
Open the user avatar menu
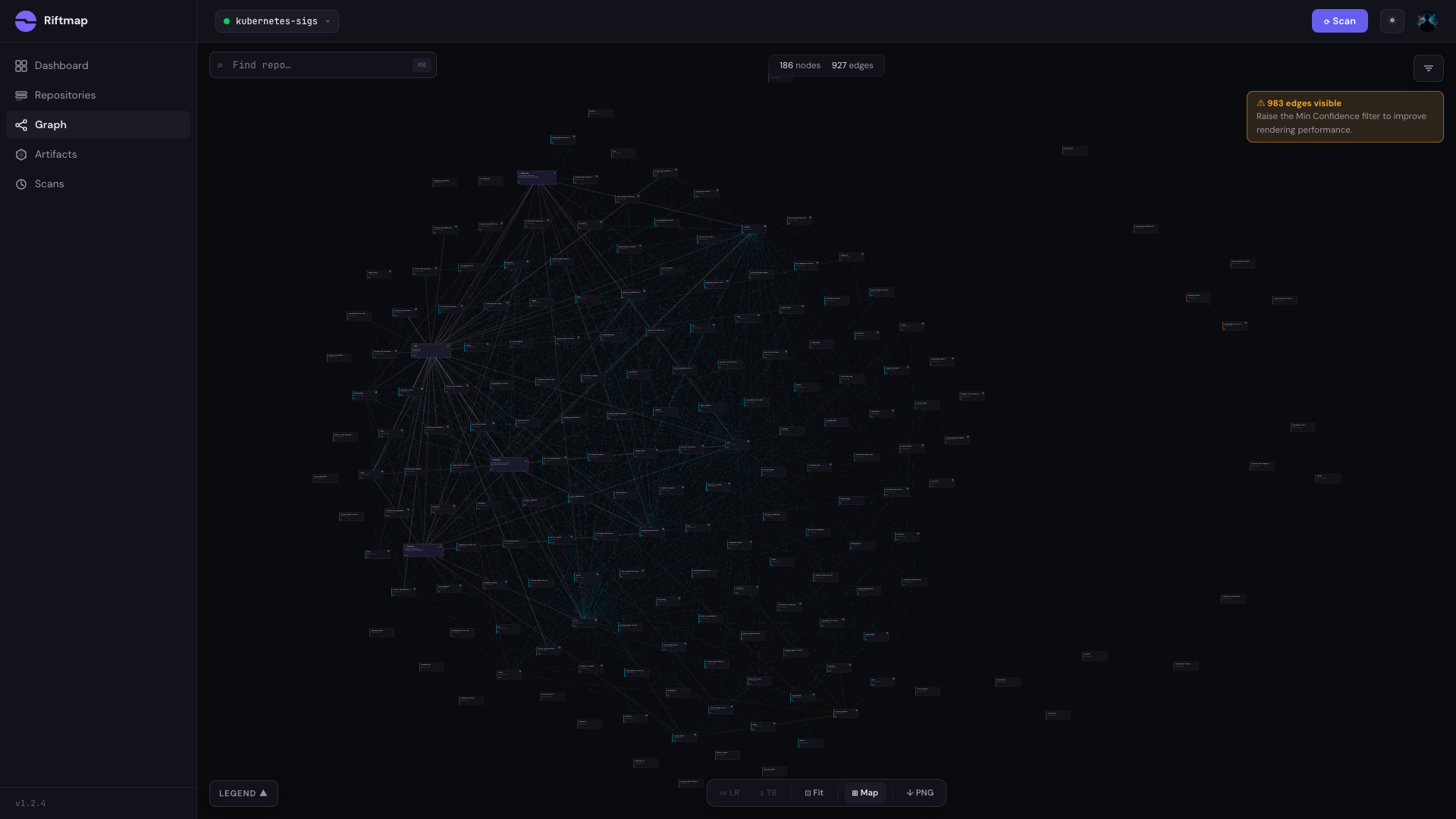click(x=1427, y=21)
